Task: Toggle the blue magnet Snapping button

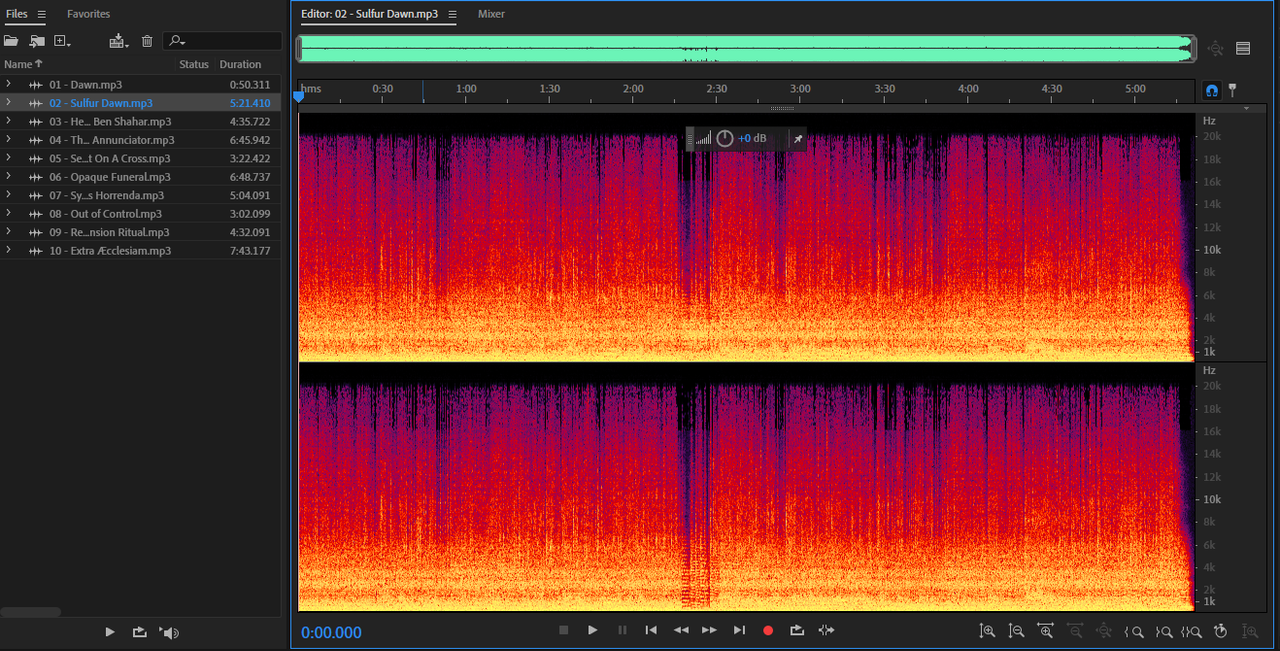Action: pyautogui.click(x=1212, y=90)
